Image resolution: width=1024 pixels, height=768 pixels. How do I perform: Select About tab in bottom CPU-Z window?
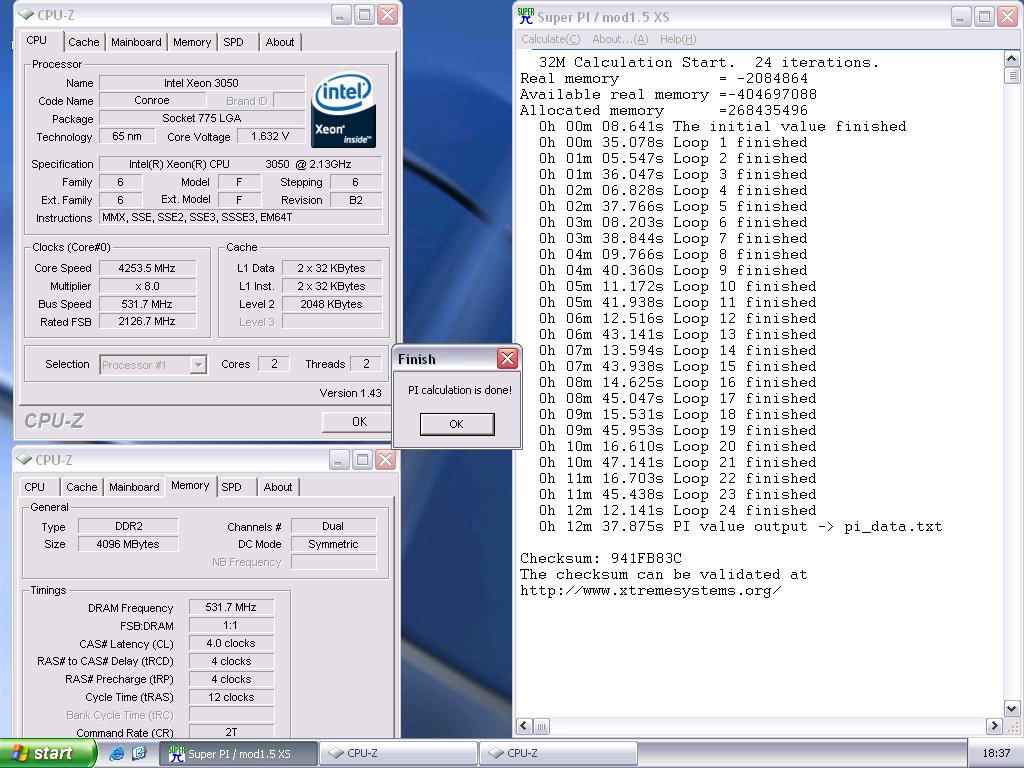pyautogui.click(x=278, y=487)
